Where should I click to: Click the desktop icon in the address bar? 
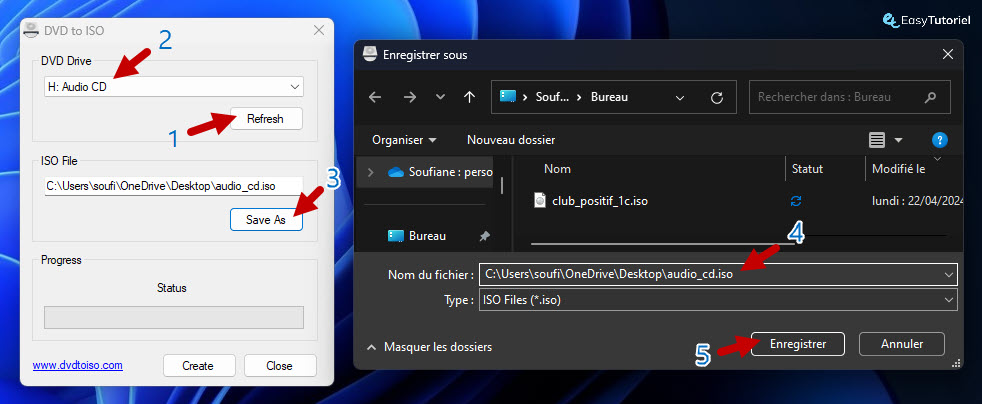pyautogui.click(x=507, y=97)
